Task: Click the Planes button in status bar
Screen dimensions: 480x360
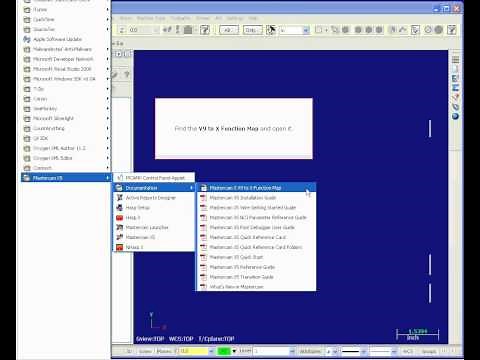Action: (164, 351)
